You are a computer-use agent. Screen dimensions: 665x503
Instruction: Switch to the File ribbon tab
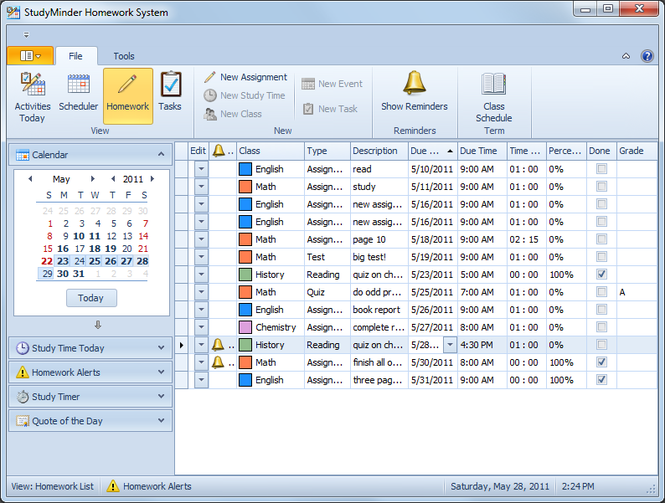pos(76,56)
